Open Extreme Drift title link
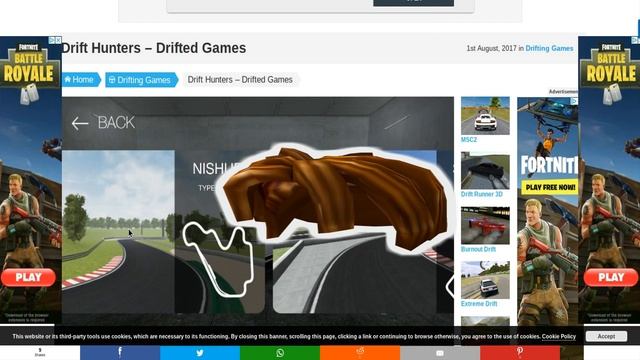Viewport: 640px width, 360px height. [479, 304]
